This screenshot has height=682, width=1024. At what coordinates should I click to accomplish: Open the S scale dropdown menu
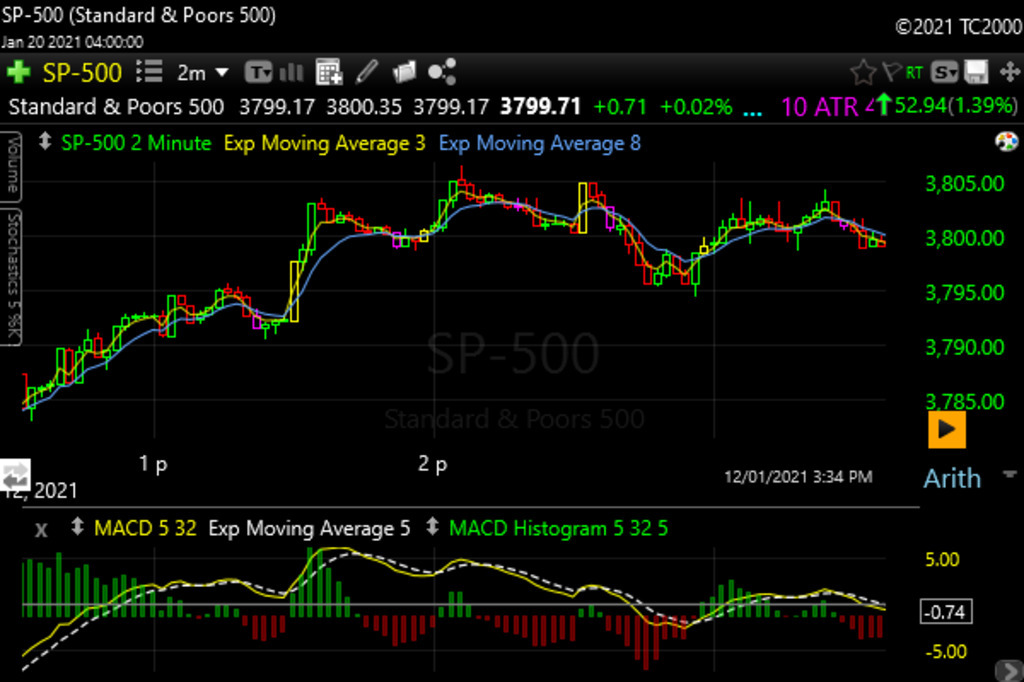click(945, 72)
